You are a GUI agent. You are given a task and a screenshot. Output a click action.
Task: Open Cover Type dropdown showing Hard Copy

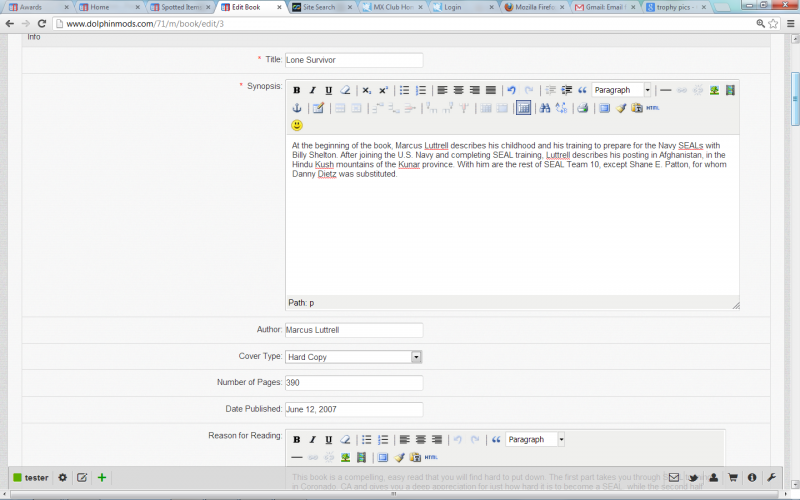[354, 357]
